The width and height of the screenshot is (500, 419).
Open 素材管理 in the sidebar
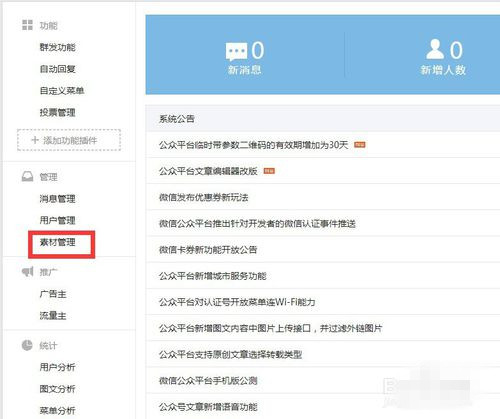pyautogui.click(x=57, y=242)
